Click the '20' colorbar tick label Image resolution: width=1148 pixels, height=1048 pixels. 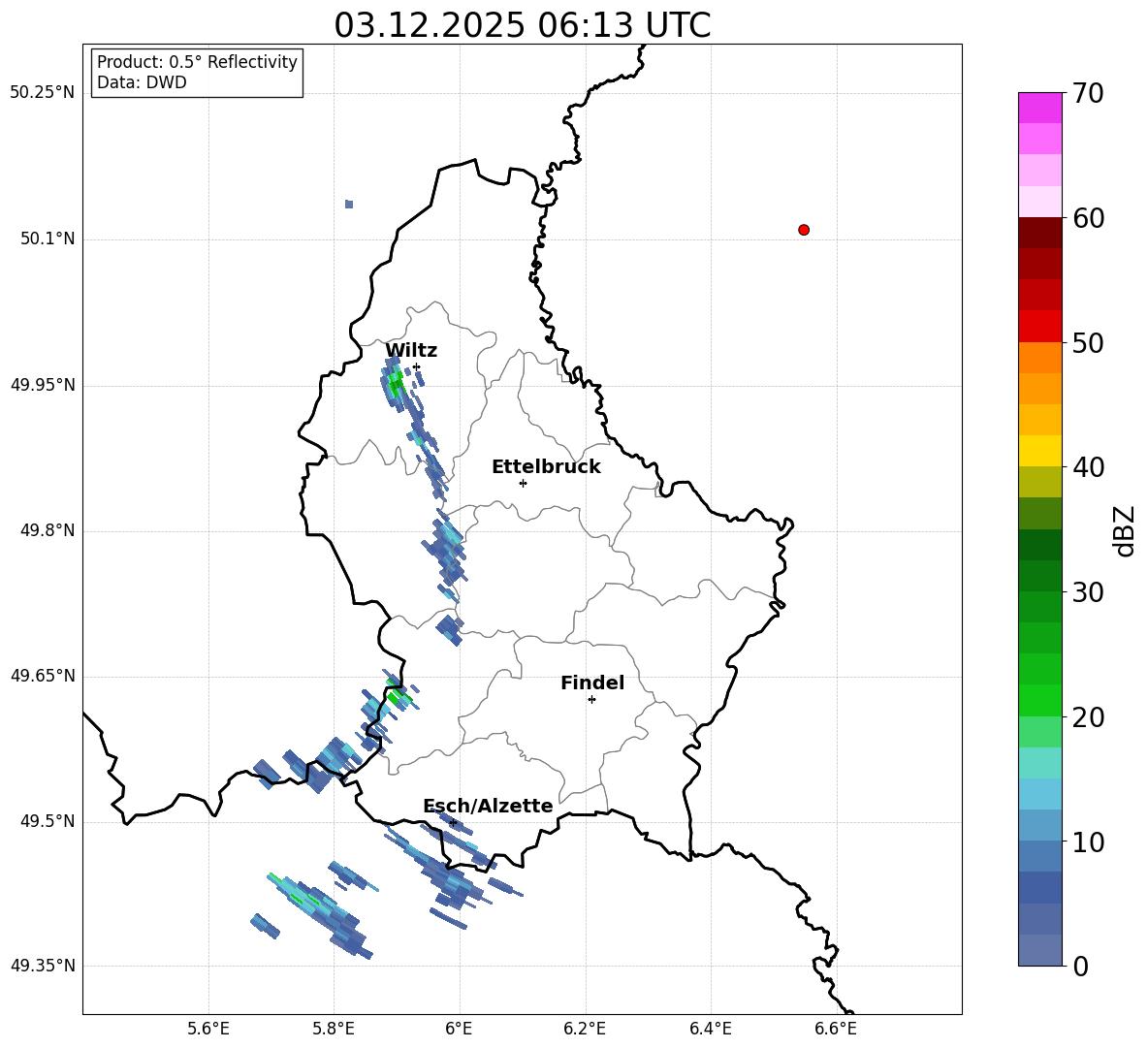(x=1088, y=717)
